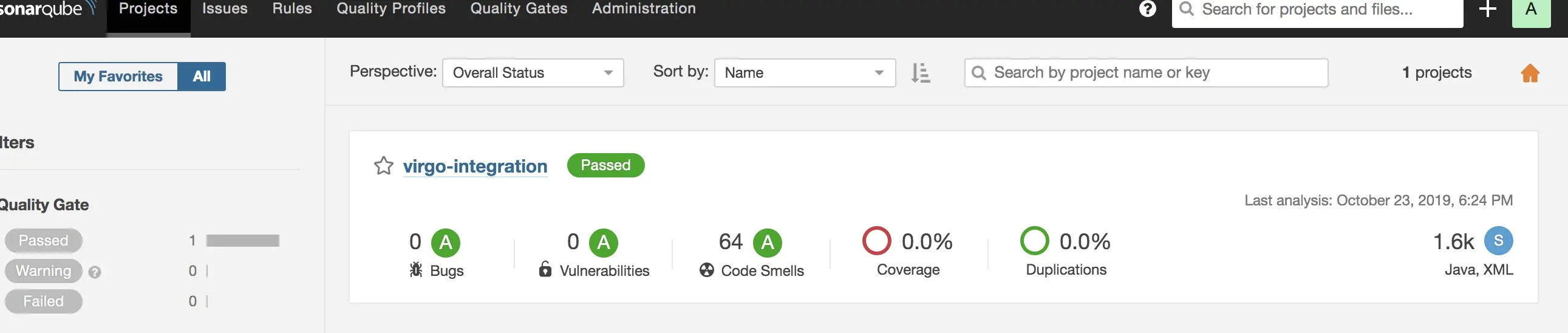Click the Code Smells radiation icon
The width and height of the screenshot is (1568, 333).
click(x=706, y=270)
